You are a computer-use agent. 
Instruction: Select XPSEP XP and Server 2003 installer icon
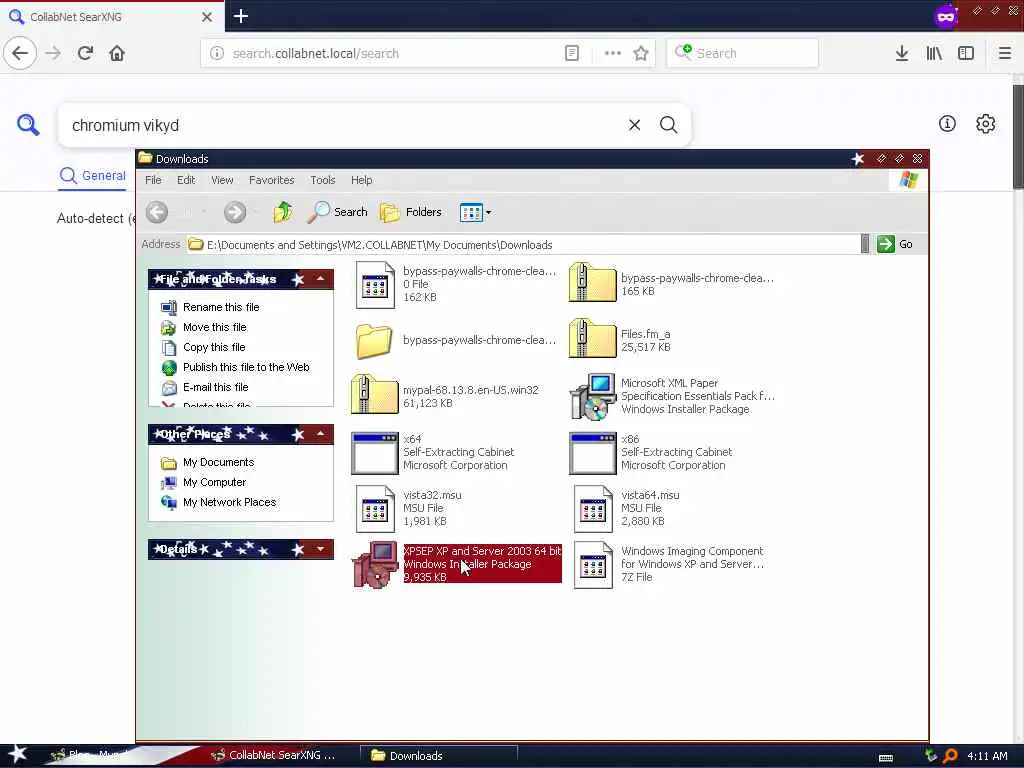click(375, 564)
